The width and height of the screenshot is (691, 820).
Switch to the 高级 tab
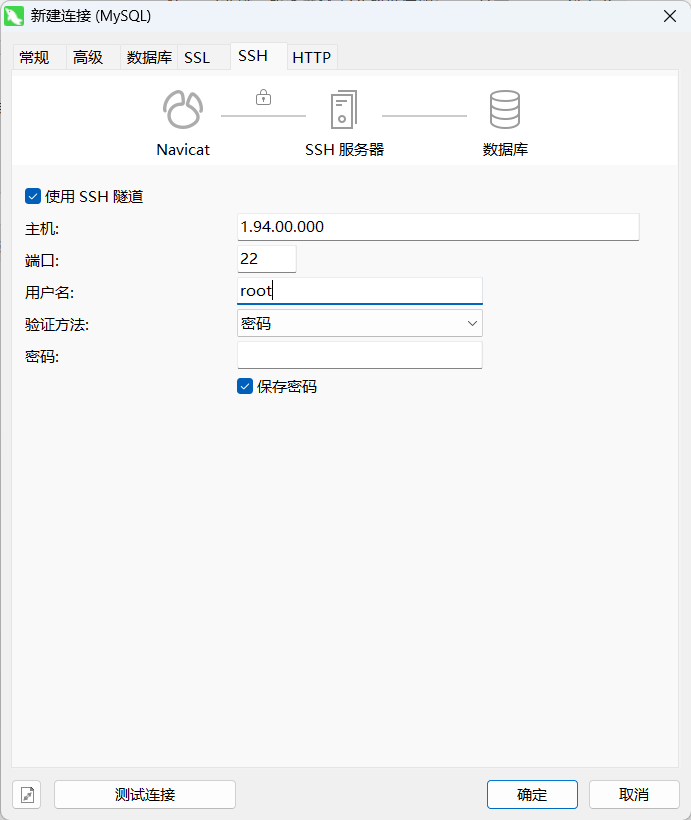[x=88, y=58]
